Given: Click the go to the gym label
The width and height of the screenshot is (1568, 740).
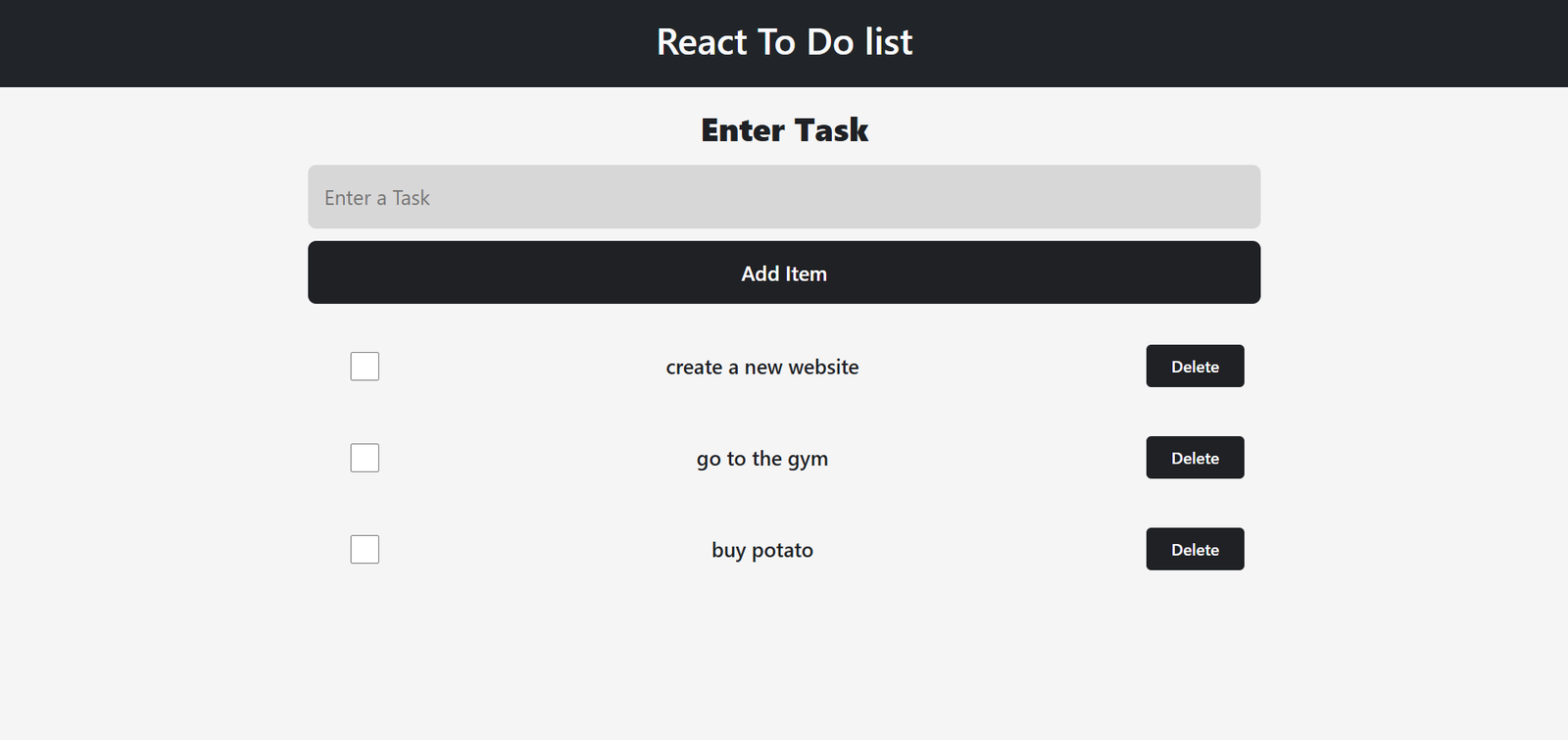Looking at the screenshot, I should coord(762,459).
